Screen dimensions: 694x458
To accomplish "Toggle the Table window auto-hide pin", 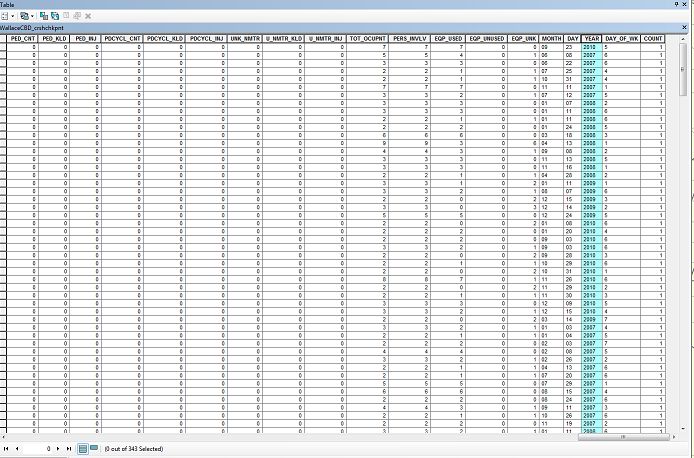I will (677, 4).
